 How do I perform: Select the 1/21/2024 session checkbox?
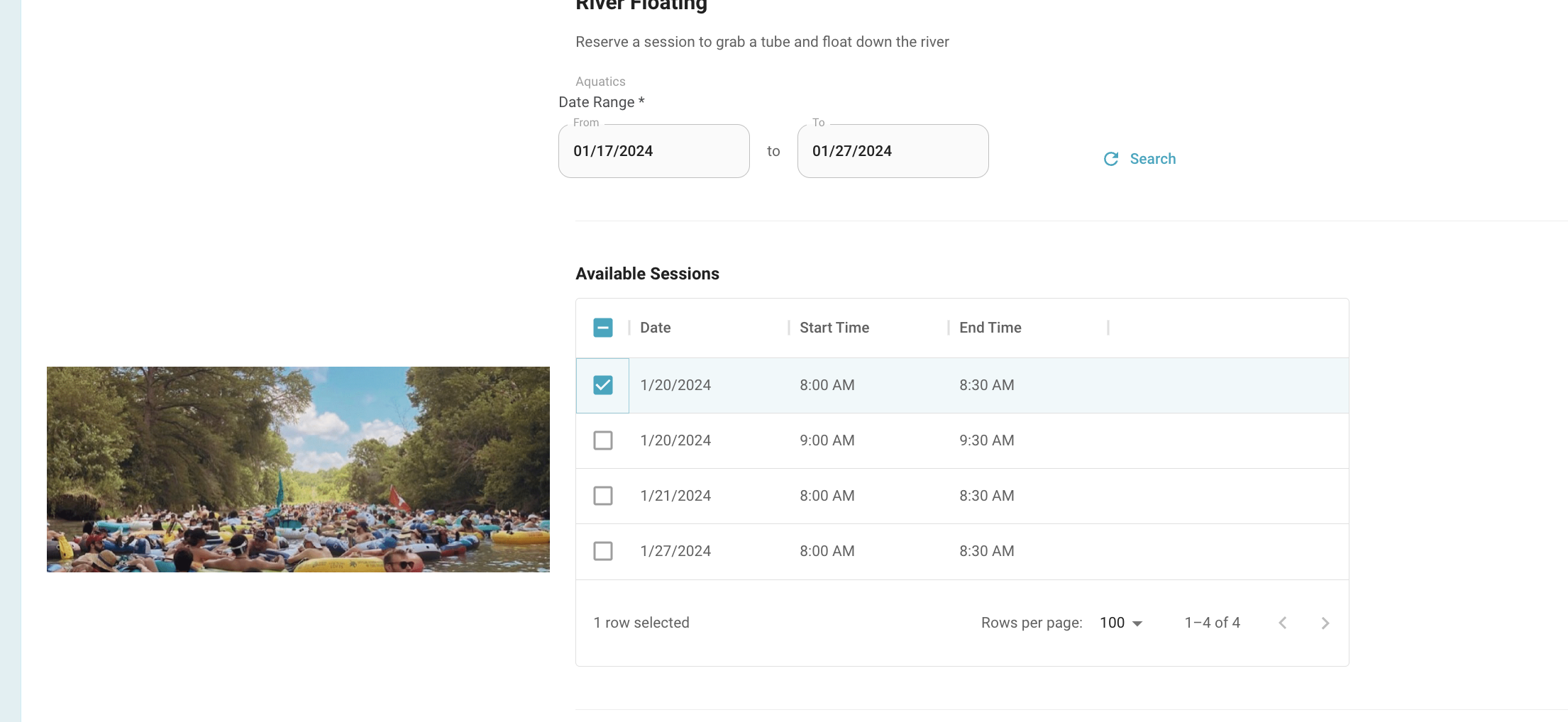click(603, 496)
